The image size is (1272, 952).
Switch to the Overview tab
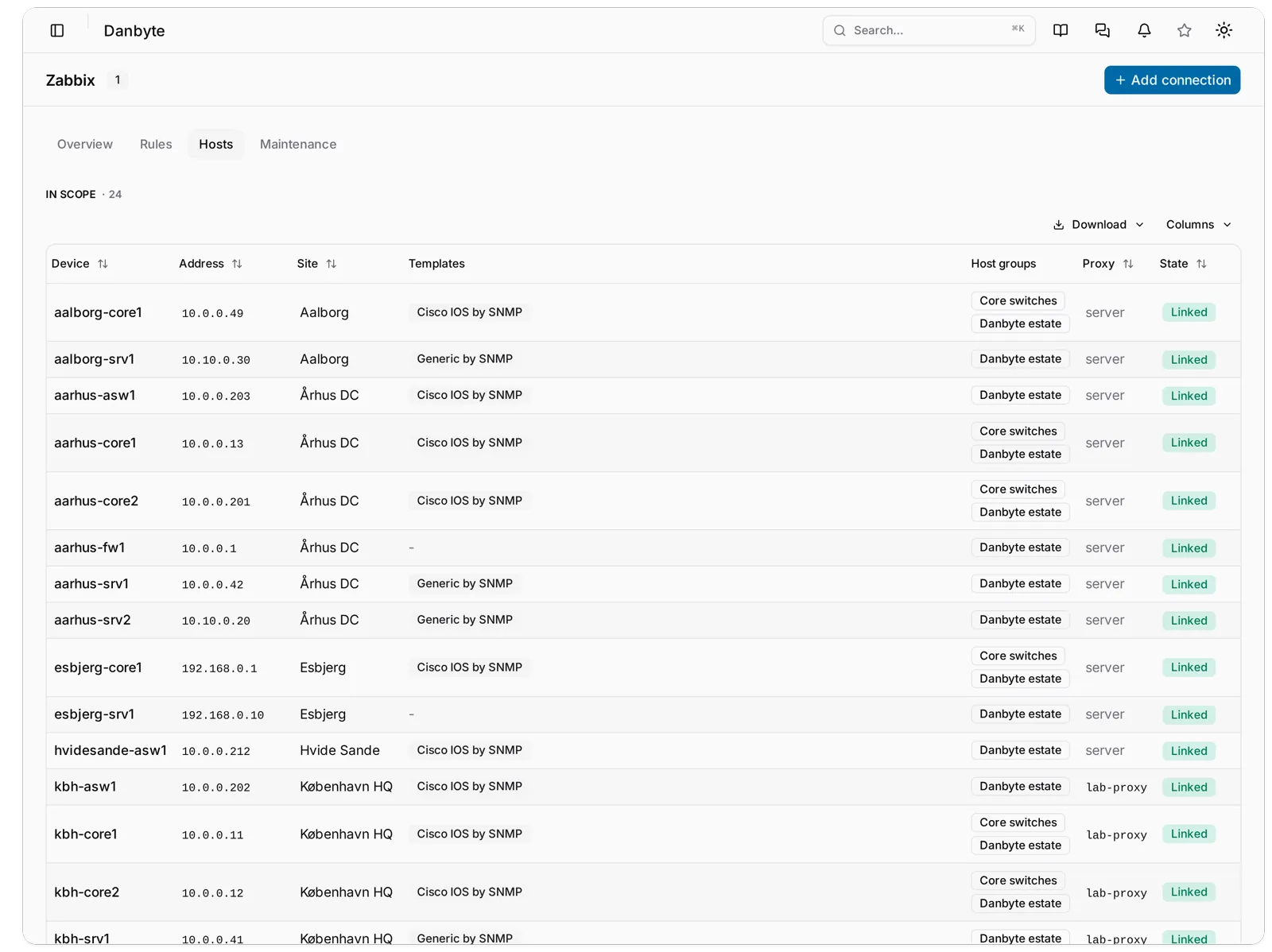coord(85,145)
